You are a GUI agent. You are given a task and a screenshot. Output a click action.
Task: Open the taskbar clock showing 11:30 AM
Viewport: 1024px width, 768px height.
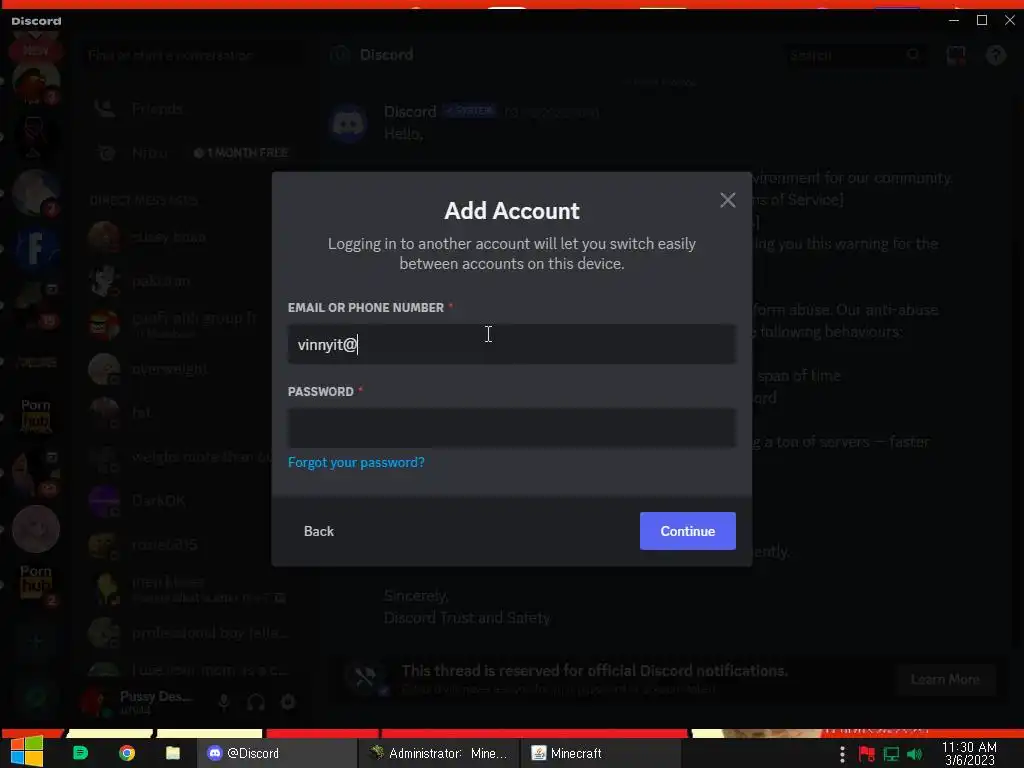click(969, 754)
